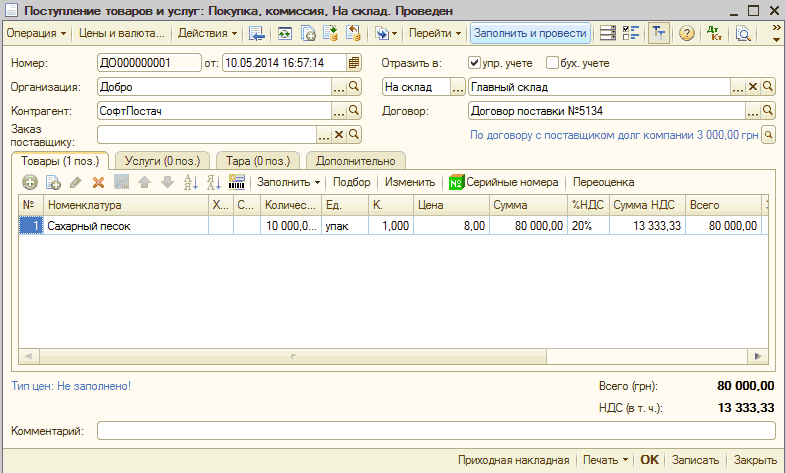Select Контрагент via ellipsis button
Image resolution: width=786 pixels, height=473 pixels.
point(339,111)
